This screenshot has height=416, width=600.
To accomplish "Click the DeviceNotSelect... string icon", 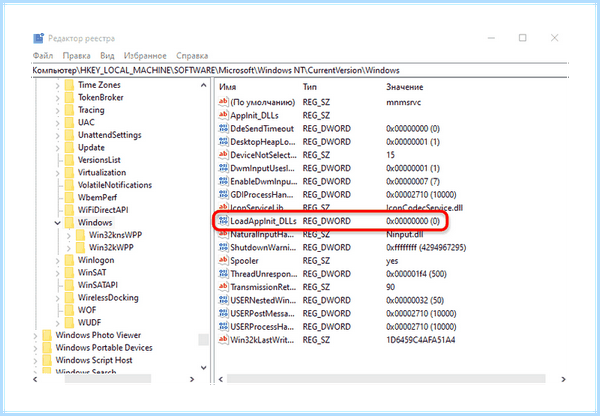I will pos(223,155).
